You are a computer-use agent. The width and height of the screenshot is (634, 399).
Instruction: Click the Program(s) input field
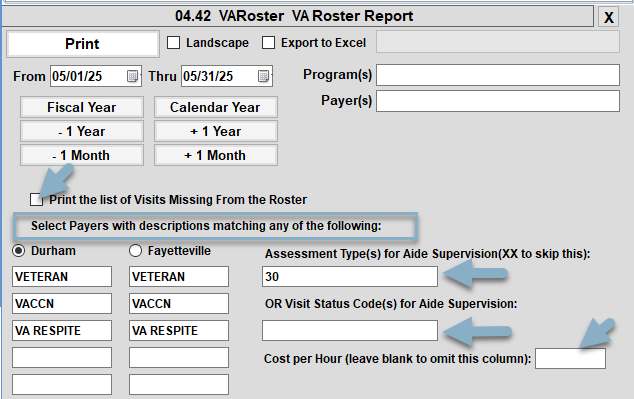pyautogui.click(x=498, y=75)
